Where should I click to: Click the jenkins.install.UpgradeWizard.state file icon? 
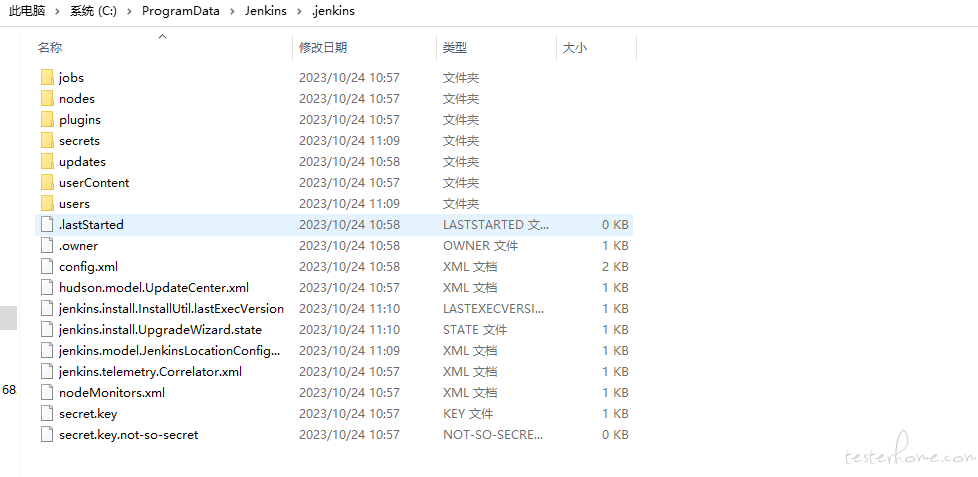coord(47,329)
